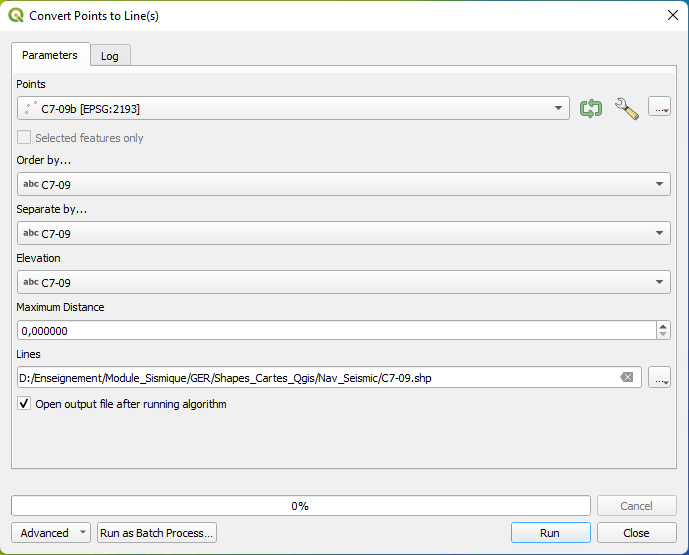Click the Run button
The width and height of the screenshot is (689, 555).
[550, 533]
